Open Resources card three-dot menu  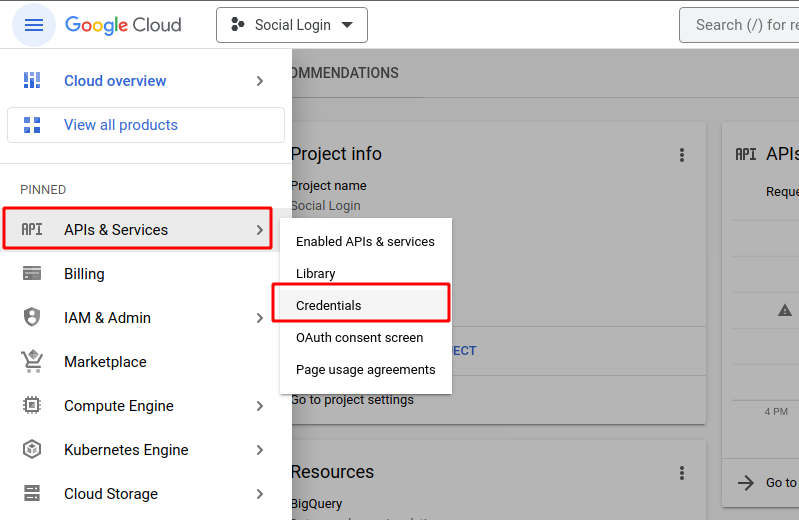[x=682, y=473]
